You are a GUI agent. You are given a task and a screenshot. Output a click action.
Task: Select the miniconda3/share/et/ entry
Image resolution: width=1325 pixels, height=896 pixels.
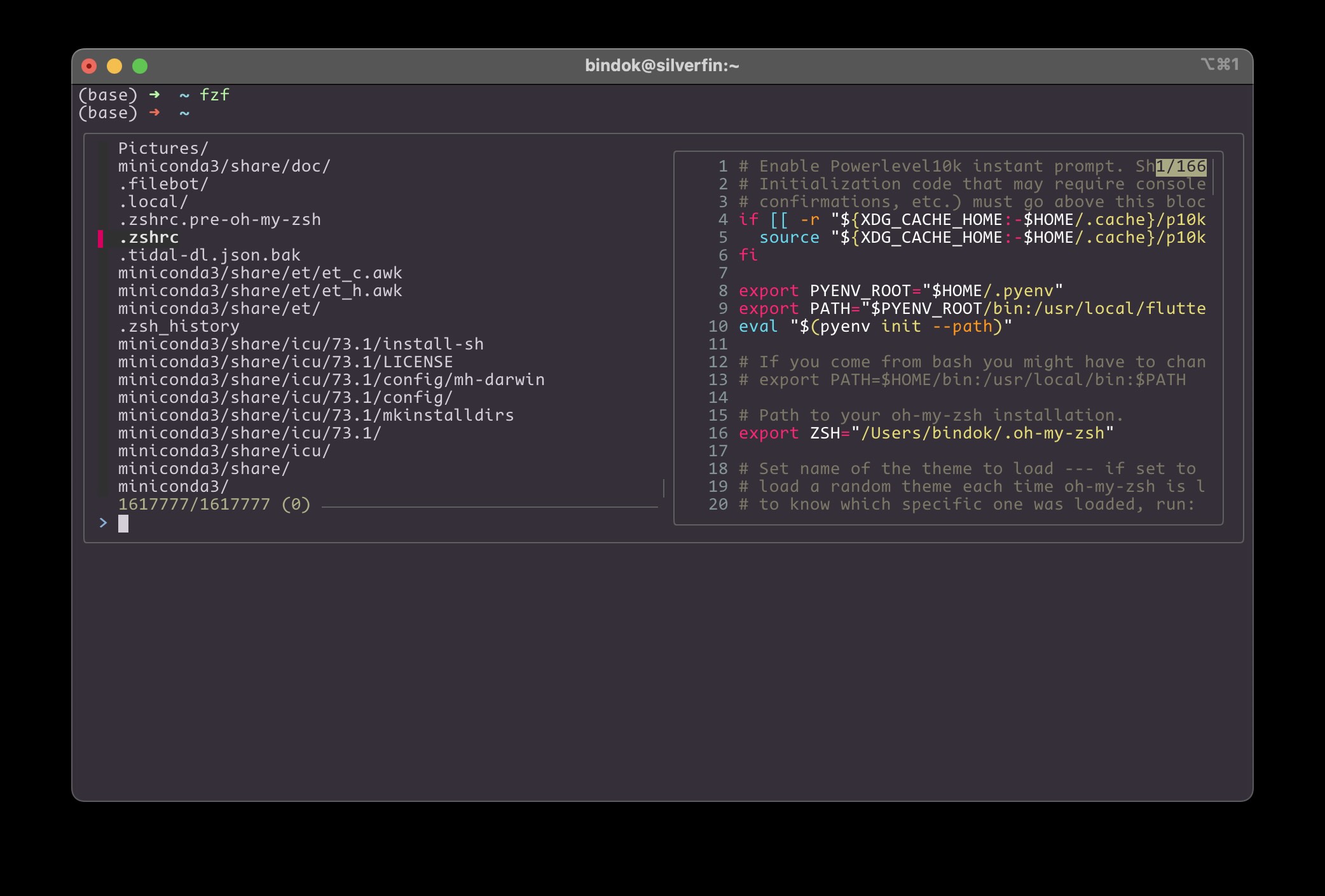pos(219,308)
